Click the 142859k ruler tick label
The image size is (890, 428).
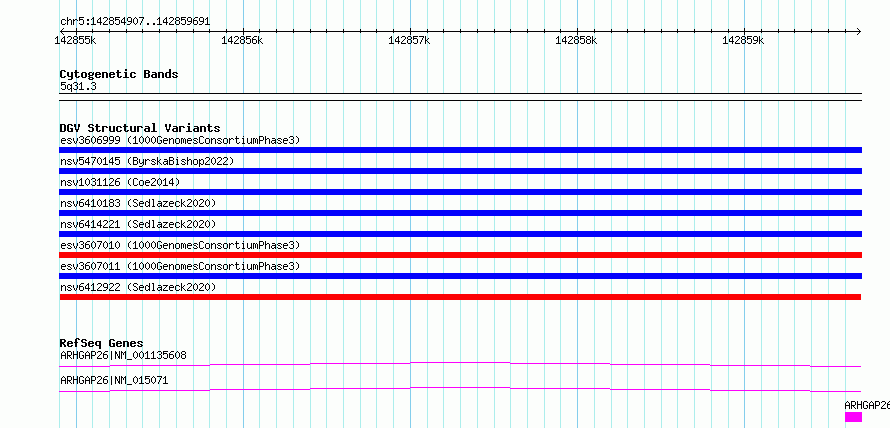[x=743, y=40]
